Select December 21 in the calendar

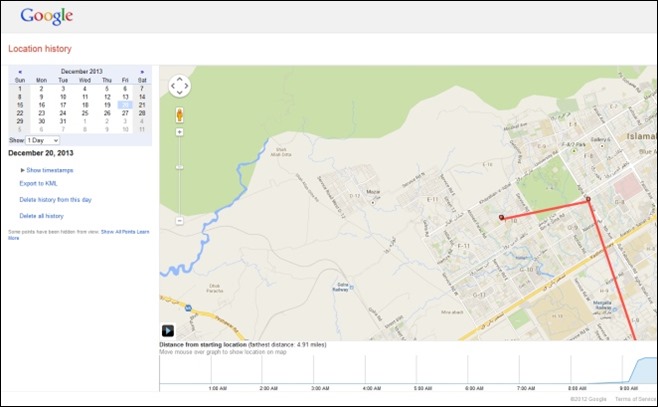click(142, 105)
